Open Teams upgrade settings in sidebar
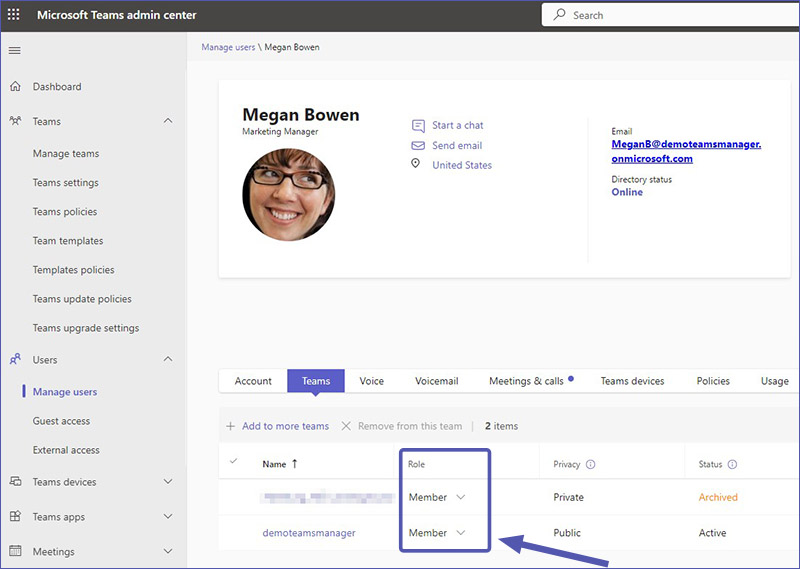Image resolution: width=800 pixels, height=569 pixels. click(x=86, y=328)
